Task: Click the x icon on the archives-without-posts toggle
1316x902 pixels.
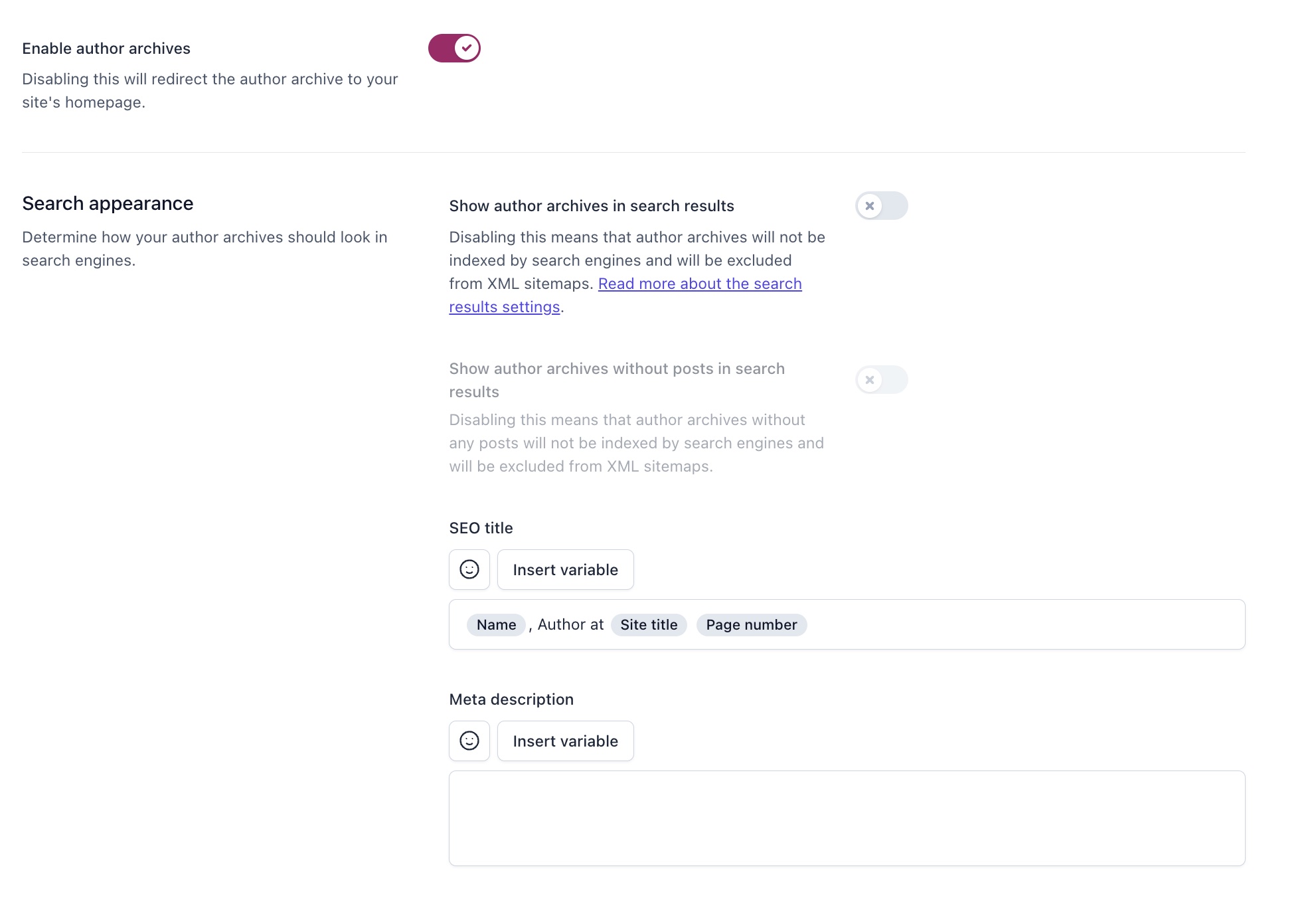Action: point(870,379)
